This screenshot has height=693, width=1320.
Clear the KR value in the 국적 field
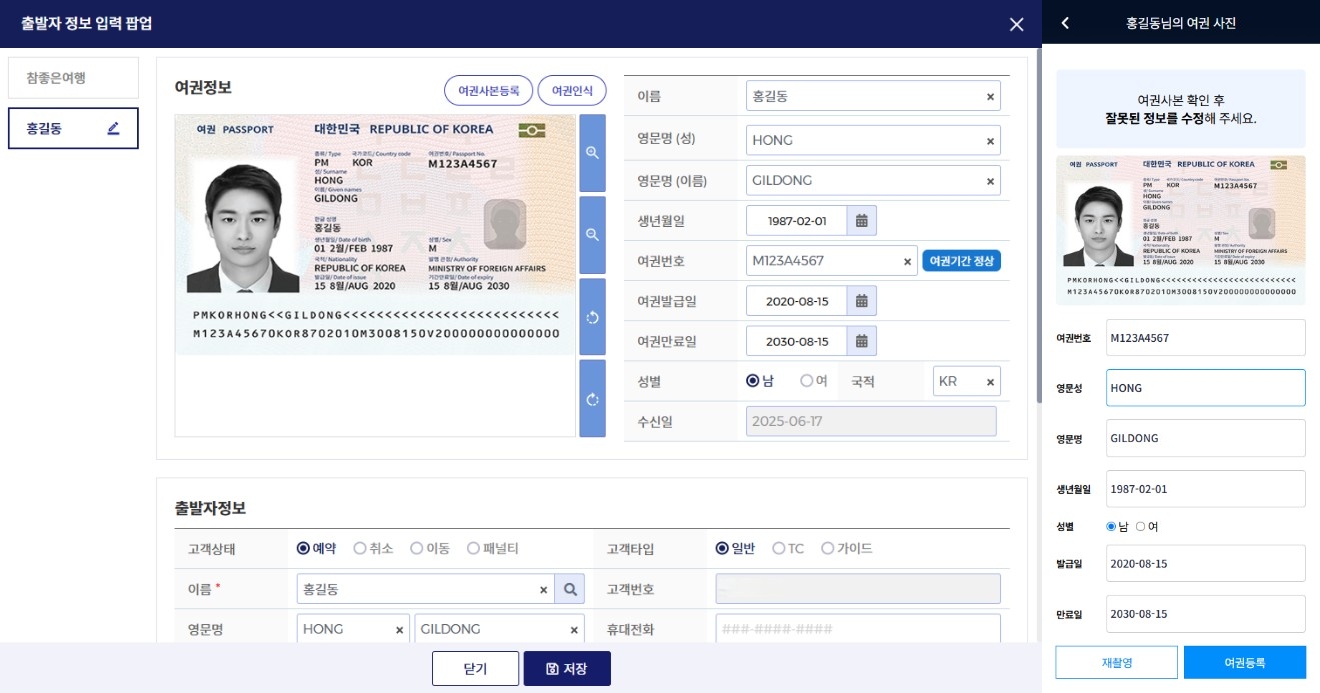(988, 381)
